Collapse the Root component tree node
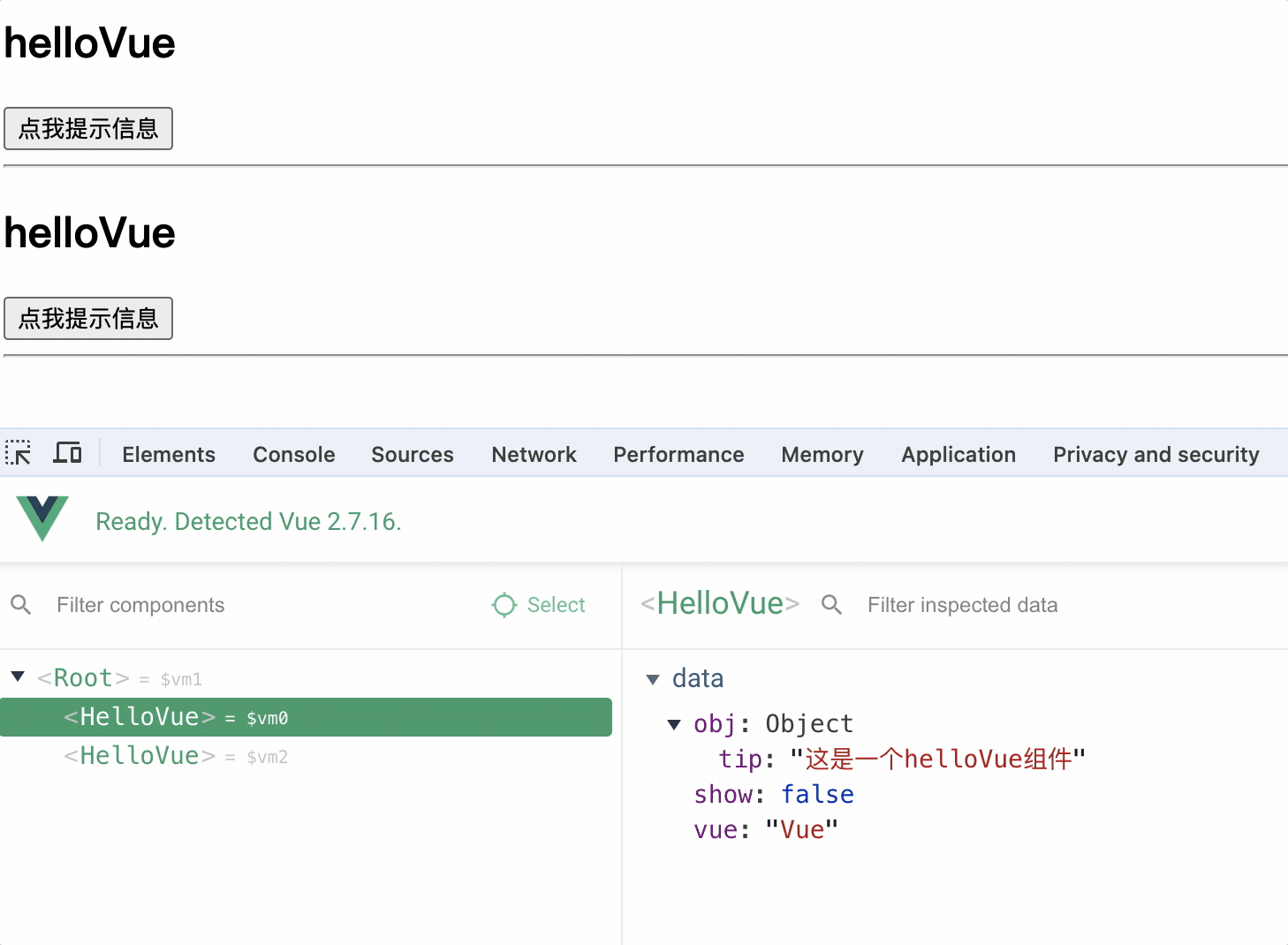 coord(18,677)
